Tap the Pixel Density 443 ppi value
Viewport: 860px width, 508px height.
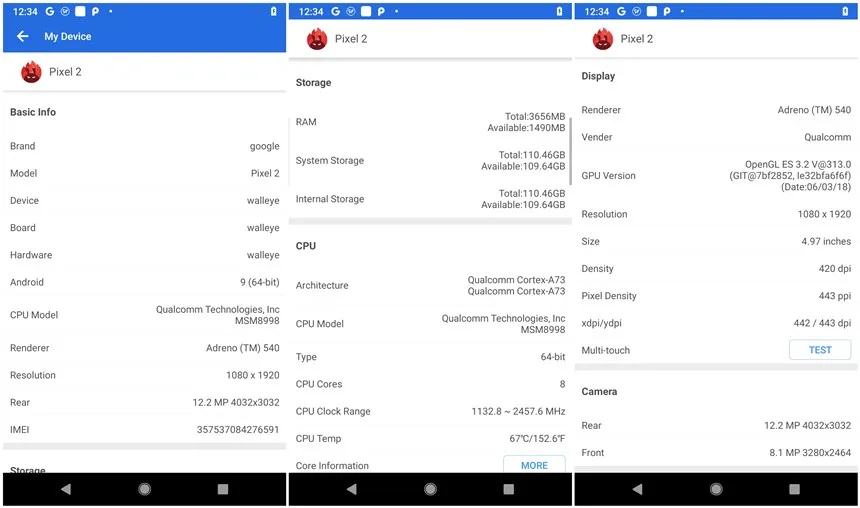(835, 296)
